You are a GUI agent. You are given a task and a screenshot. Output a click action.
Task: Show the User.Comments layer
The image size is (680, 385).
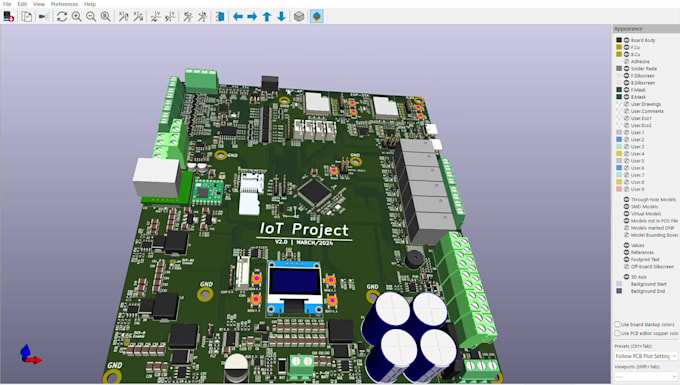(x=626, y=111)
